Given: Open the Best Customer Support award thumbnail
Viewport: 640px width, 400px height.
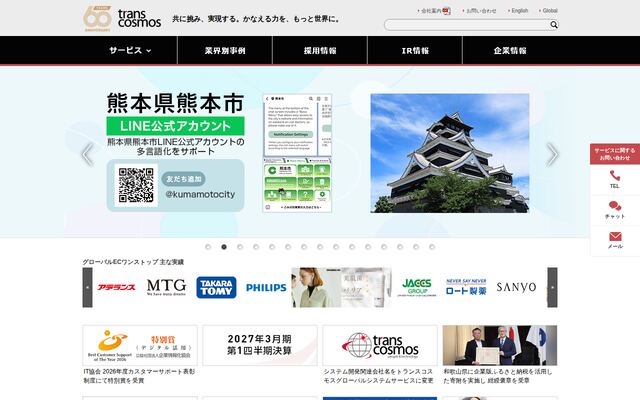Looking at the screenshot, I should (x=140, y=345).
